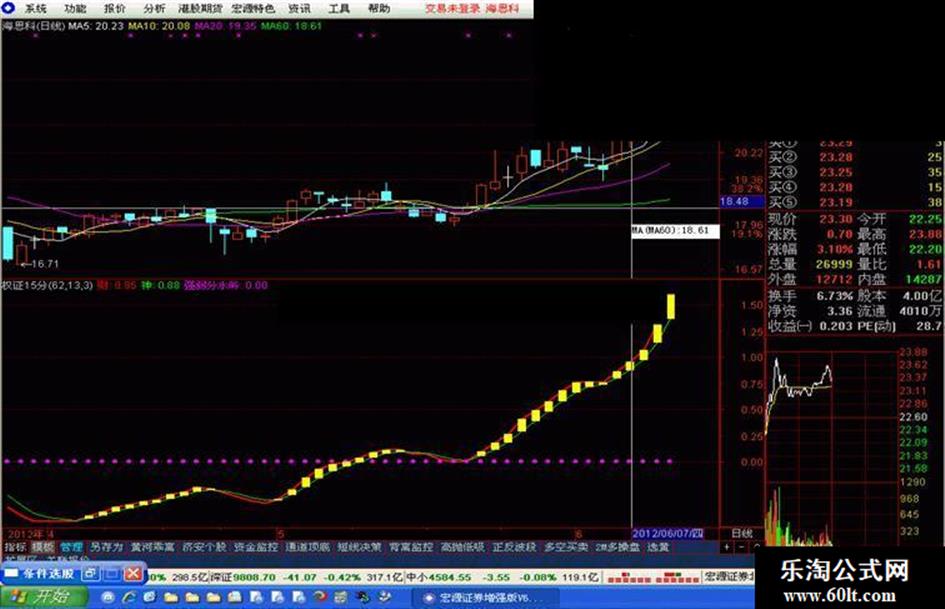
Task: Click the 交易未登录 login status link
Action: [453, 8]
